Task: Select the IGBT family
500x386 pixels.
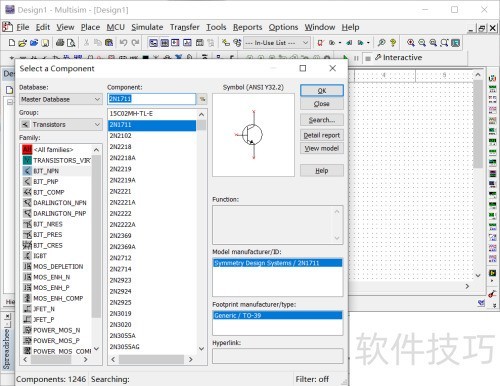Action: click(40, 256)
